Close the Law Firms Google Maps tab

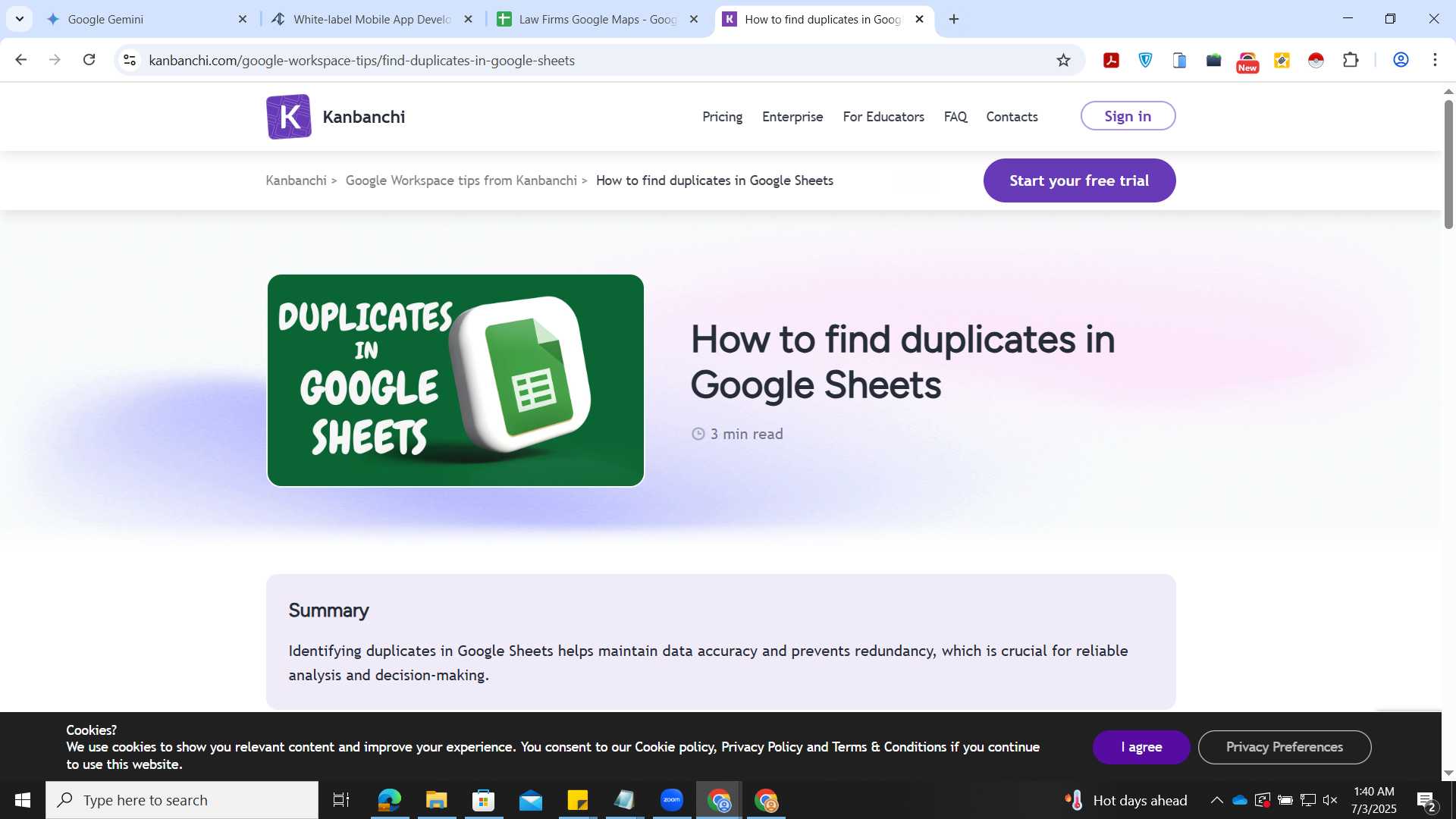(x=693, y=19)
